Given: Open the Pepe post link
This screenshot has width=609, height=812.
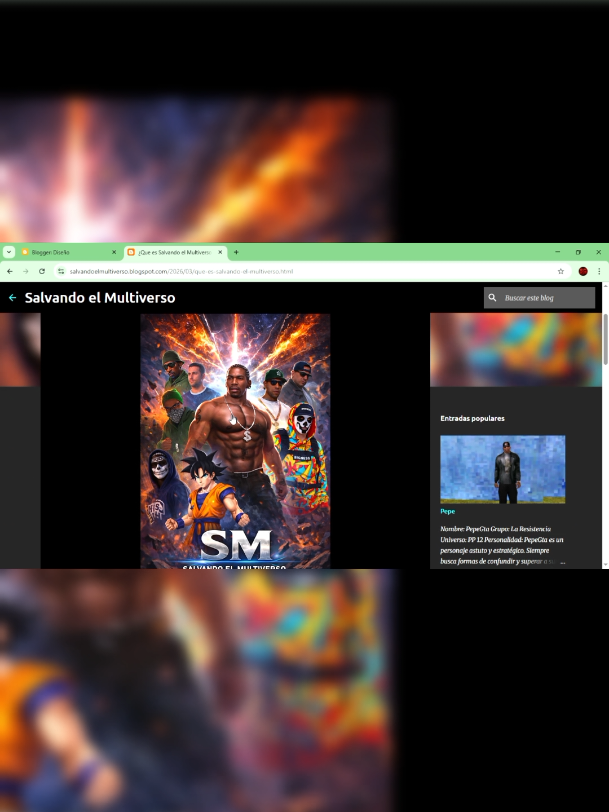Looking at the screenshot, I should click(x=447, y=511).
